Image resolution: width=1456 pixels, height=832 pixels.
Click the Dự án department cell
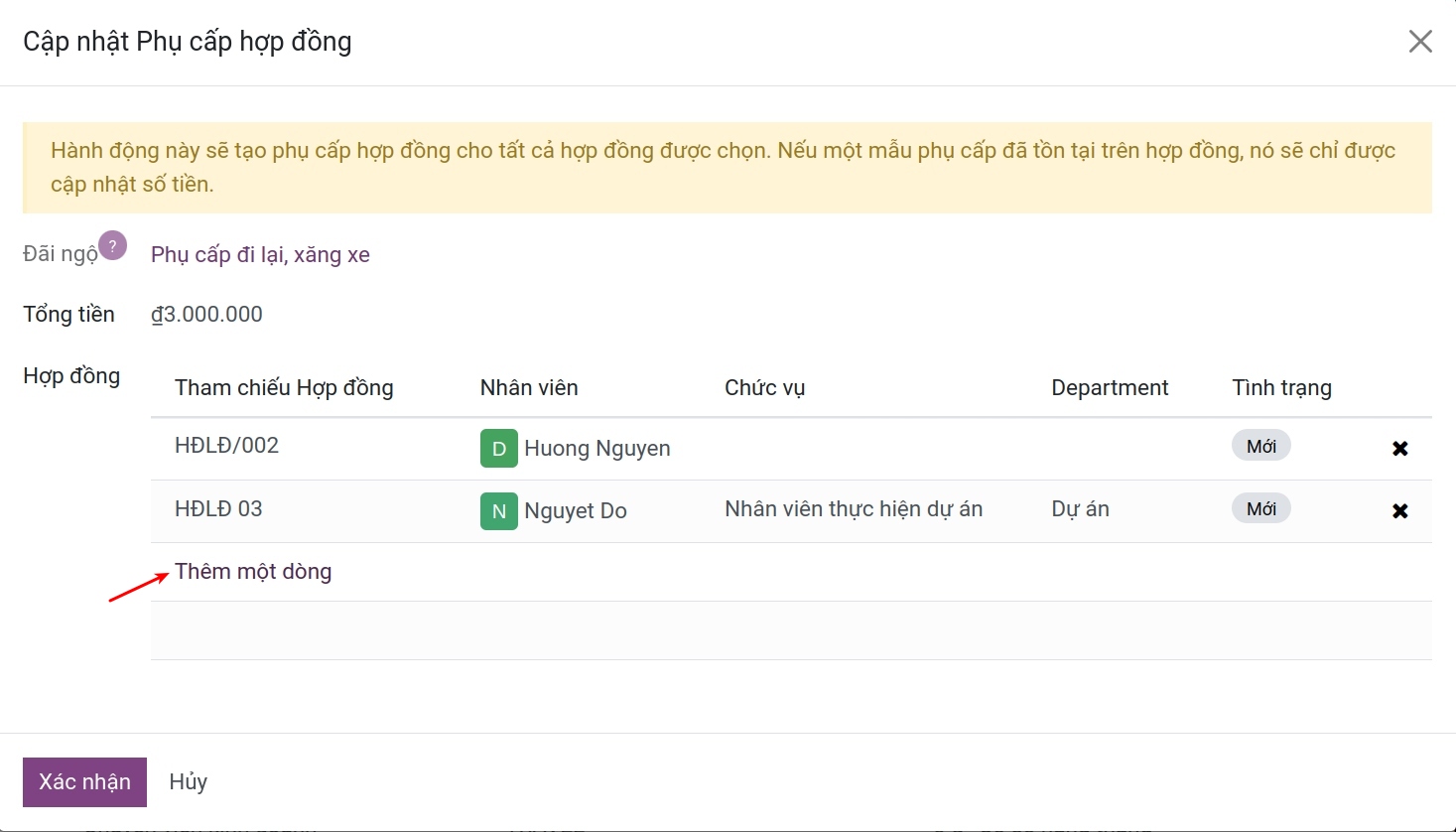coord(1080,509)
